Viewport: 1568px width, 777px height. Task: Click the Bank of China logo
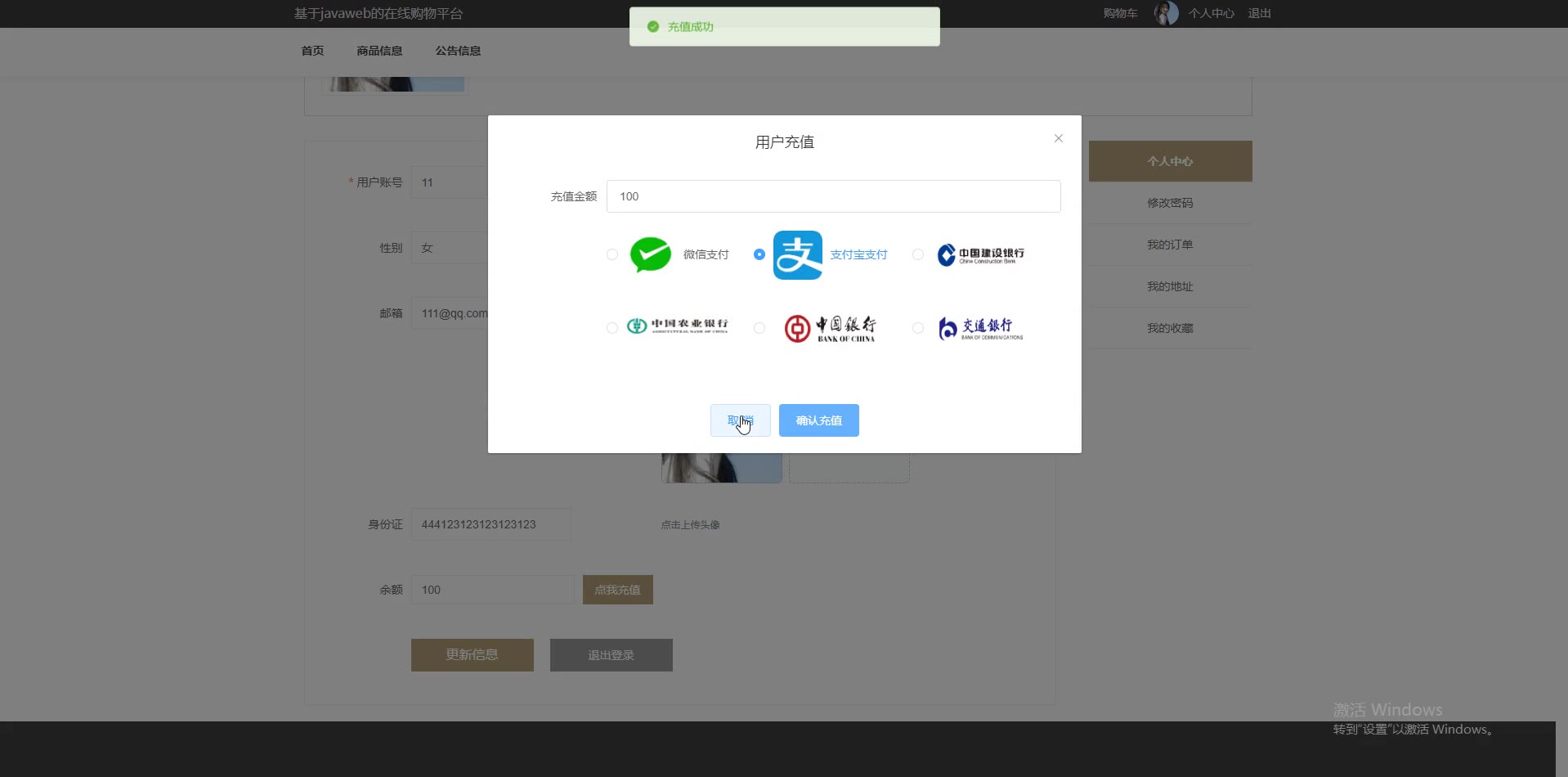(x=830, y=328)
